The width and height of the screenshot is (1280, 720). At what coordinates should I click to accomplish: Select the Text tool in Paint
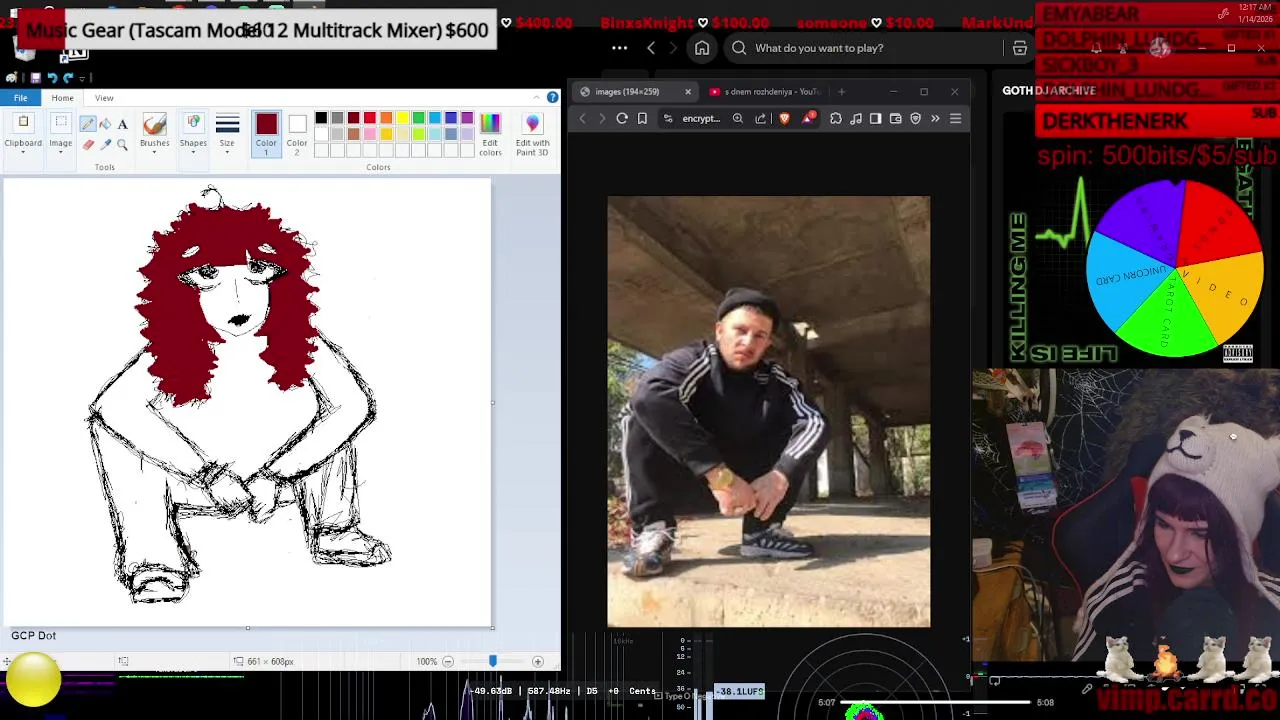122,124
